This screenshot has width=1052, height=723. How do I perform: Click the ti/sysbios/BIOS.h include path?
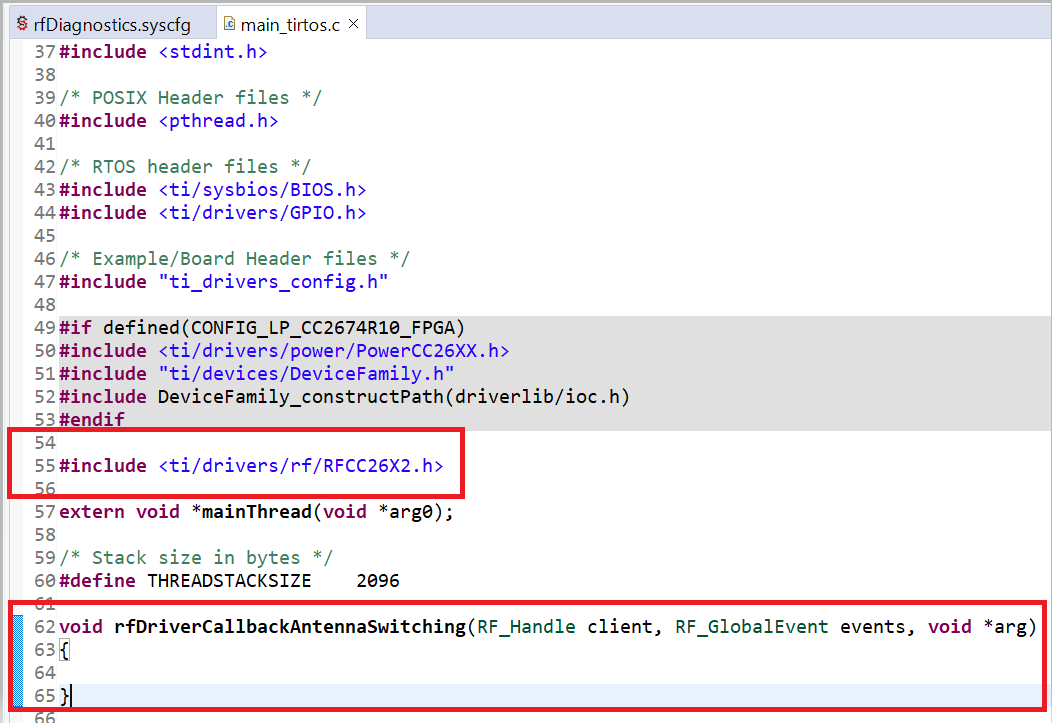coord(262,190)
